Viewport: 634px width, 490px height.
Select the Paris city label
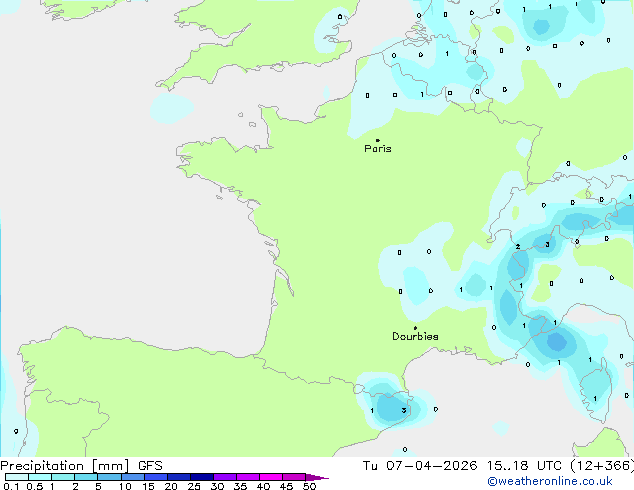pos(378,149)
